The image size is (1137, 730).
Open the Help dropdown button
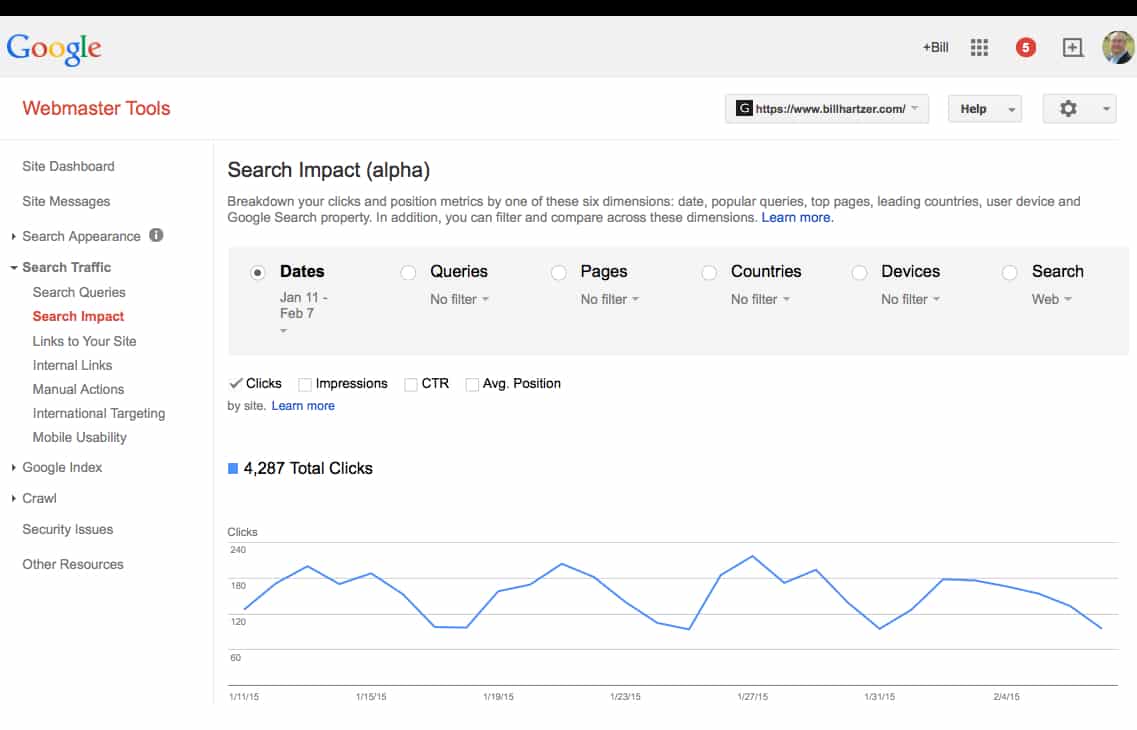984,109
